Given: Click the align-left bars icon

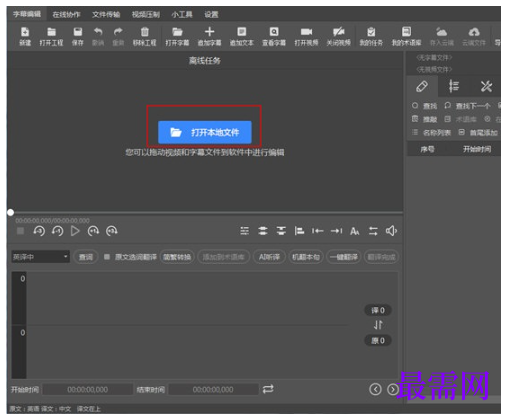Looking at the screenshot, I should click(x=299, y=231).
